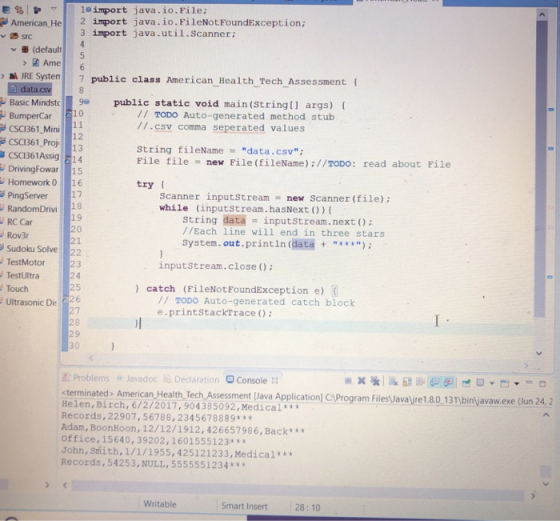Click the editor vertical scrollbar thumb

tap(541, 168)
